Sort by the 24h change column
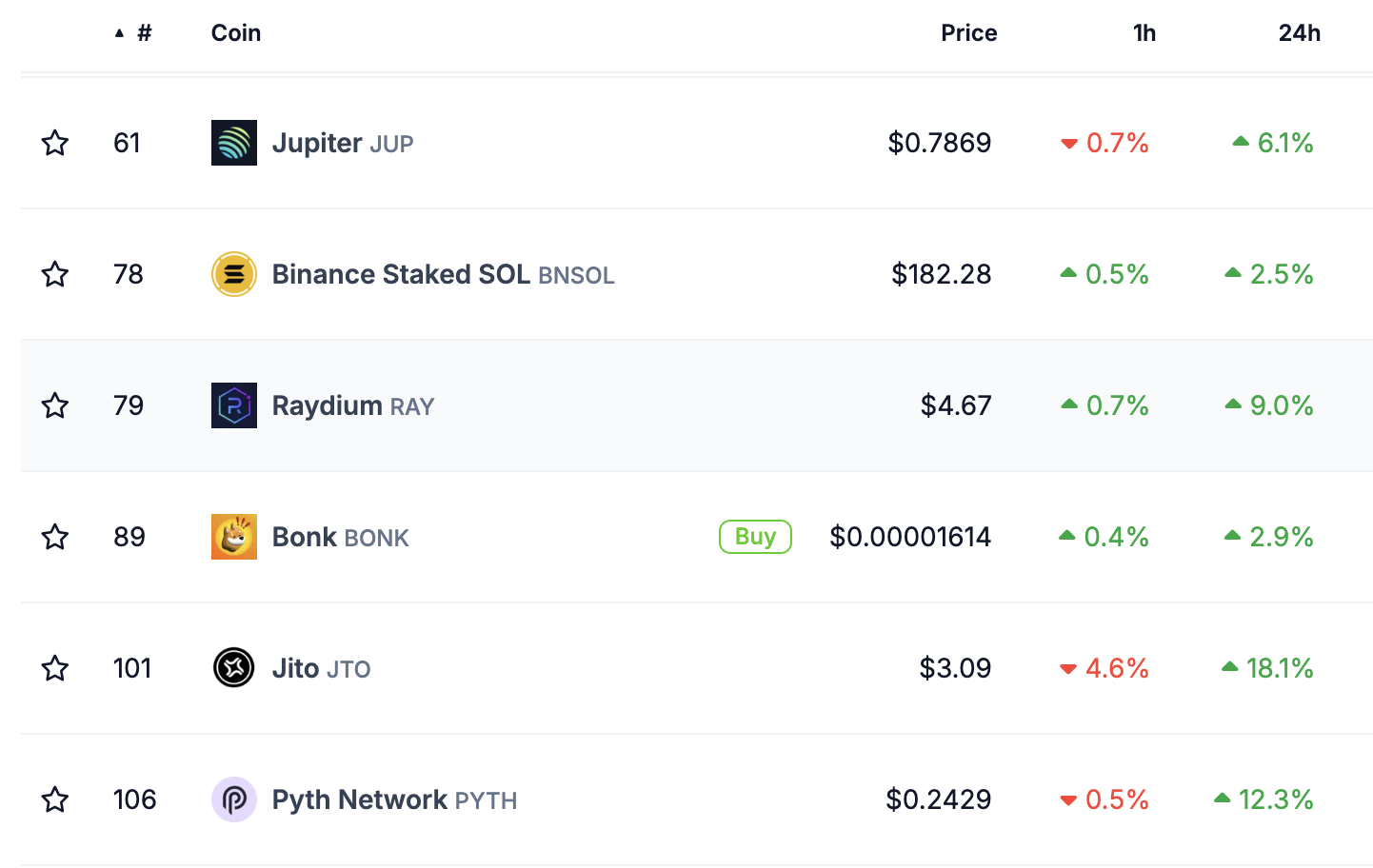1373x868 pixels. click(1299, 33)
